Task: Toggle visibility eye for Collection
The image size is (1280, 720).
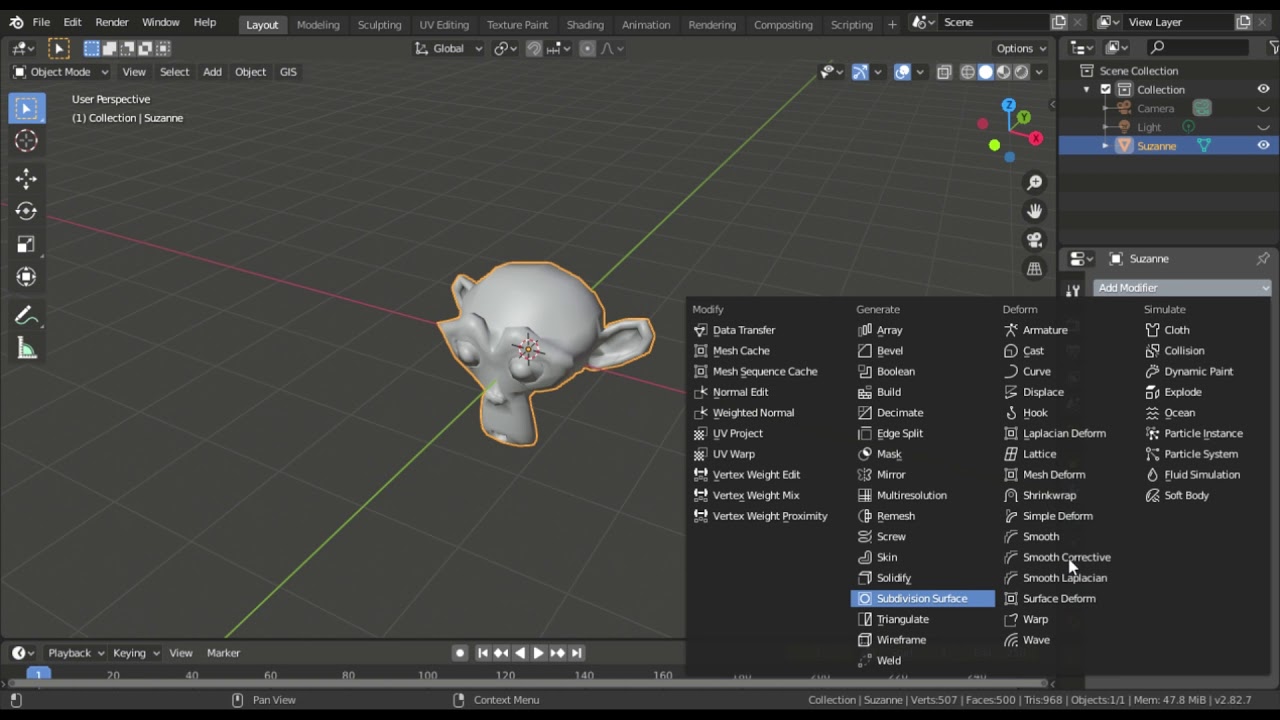Action: click(1263, 89)
